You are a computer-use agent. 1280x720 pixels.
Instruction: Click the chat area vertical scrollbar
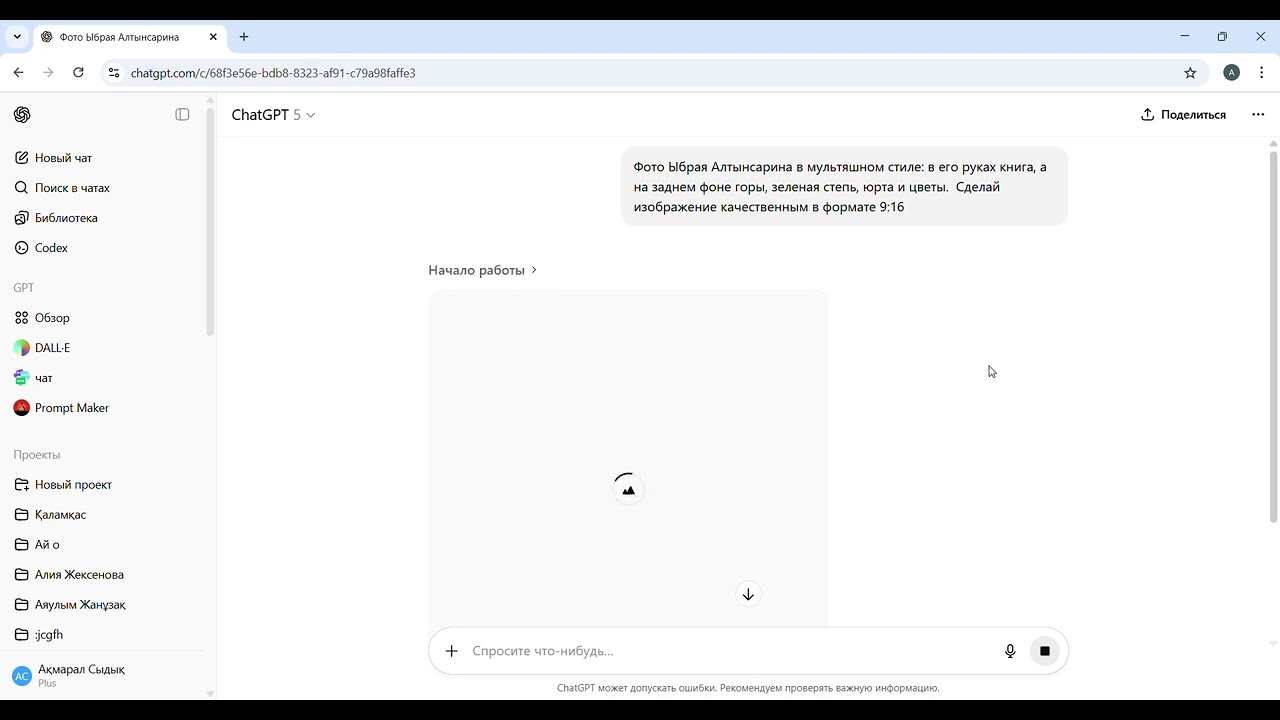(1273, 336)
